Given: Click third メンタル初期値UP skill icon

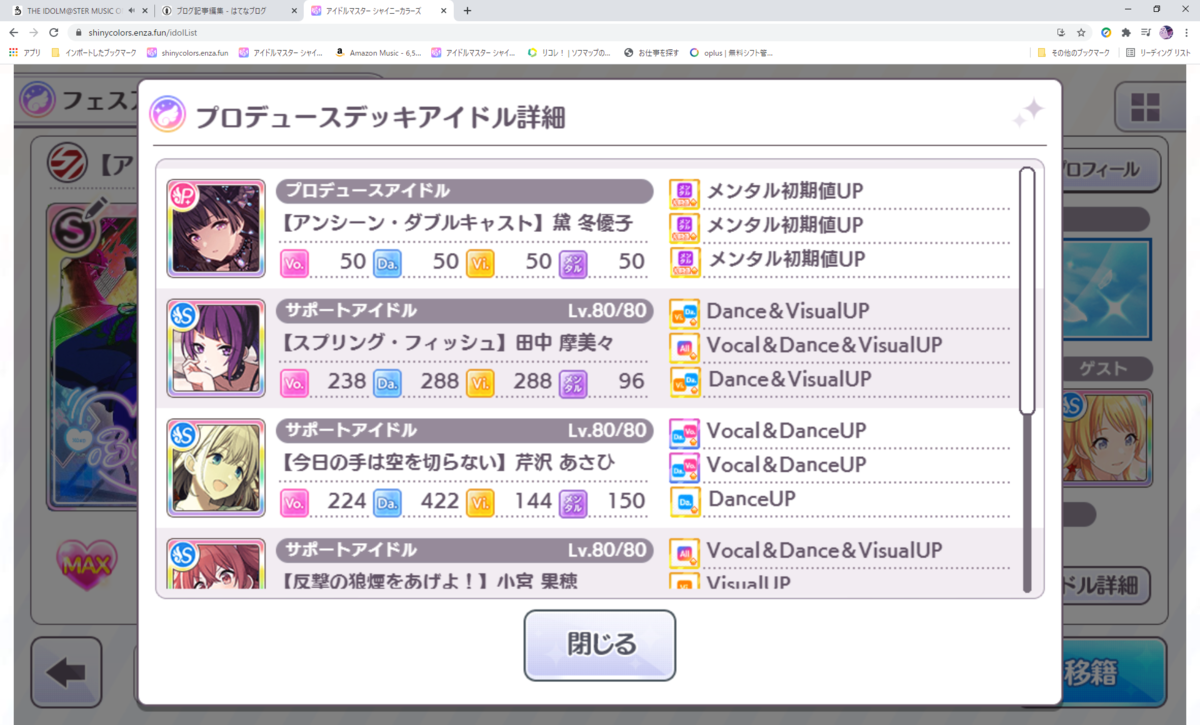Looking at the screenshot, I should pyautogui.click(x=684, y=261).
